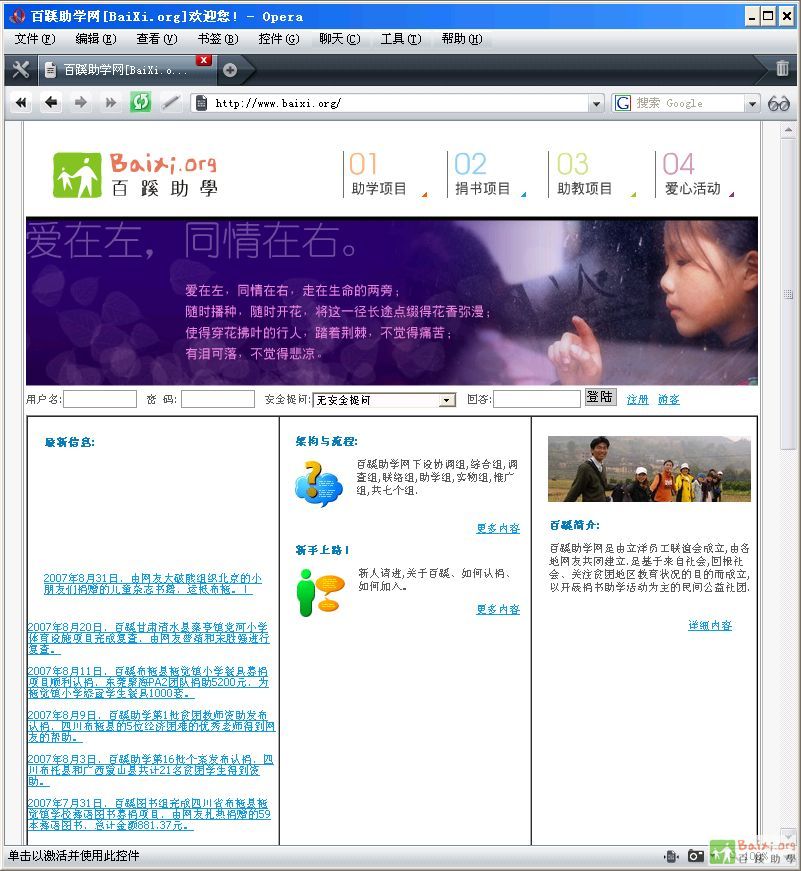Image resolution: width=801 pixels, height=871 pixels.
Task: Click the new tab plus button
Action: pos(230,70)
